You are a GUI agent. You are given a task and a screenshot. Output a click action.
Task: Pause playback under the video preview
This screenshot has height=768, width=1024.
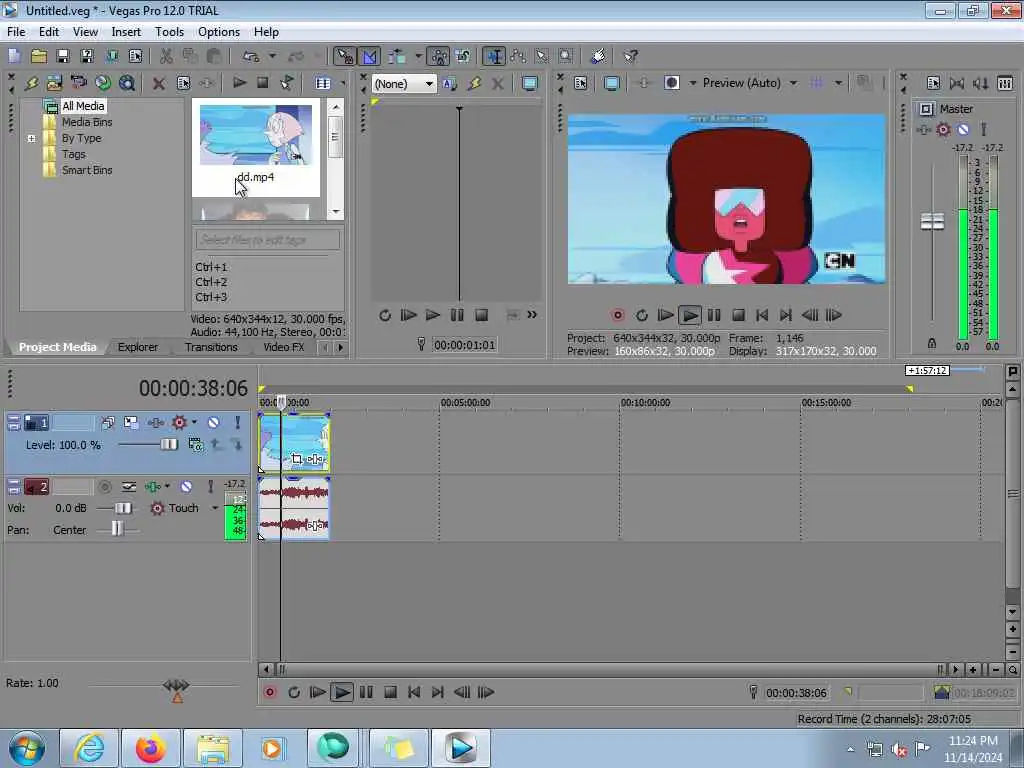tap(714, 315)
